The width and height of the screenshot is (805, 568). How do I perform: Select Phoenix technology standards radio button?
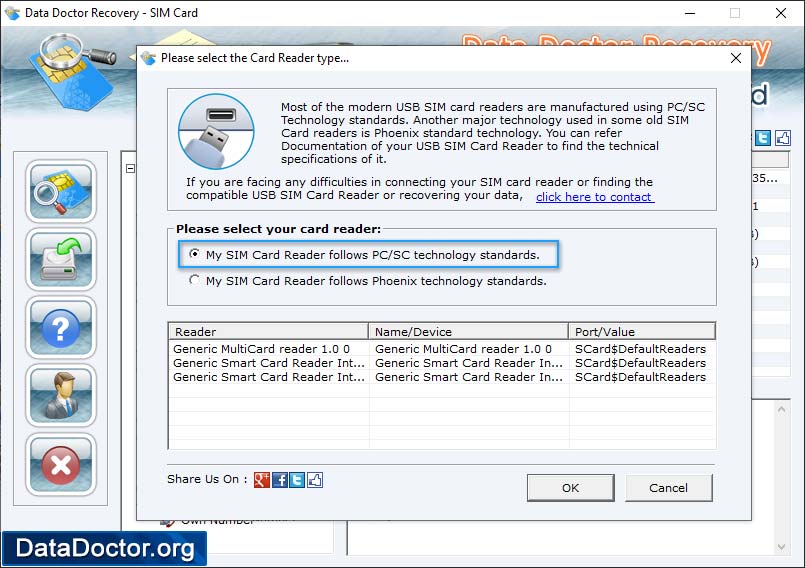[x=194, y=280]
